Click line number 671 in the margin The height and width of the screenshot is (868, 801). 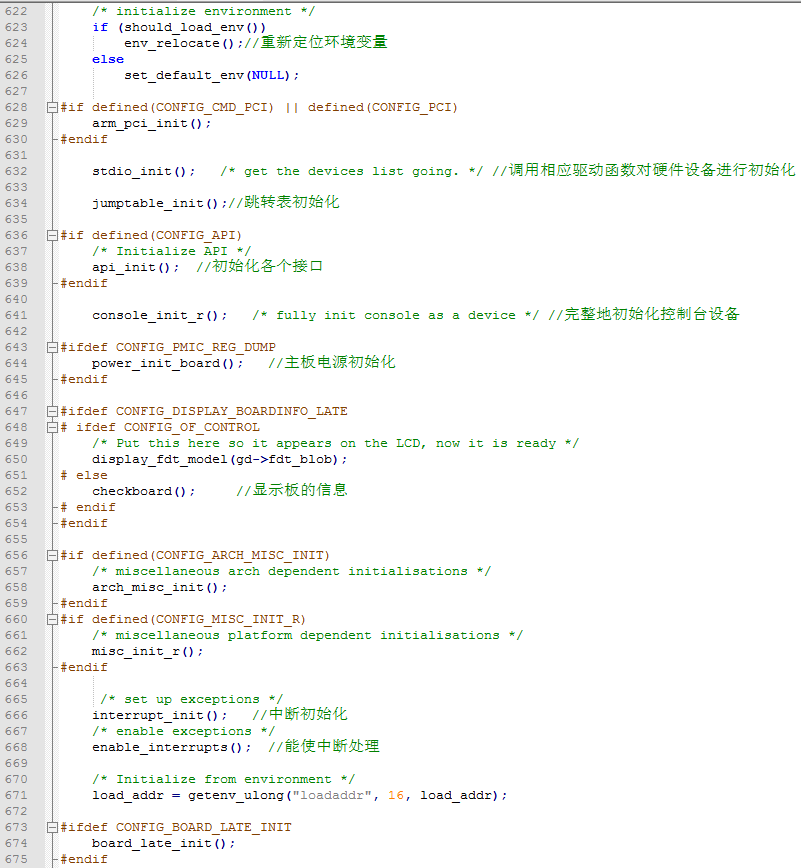click(x=16, y=795)
